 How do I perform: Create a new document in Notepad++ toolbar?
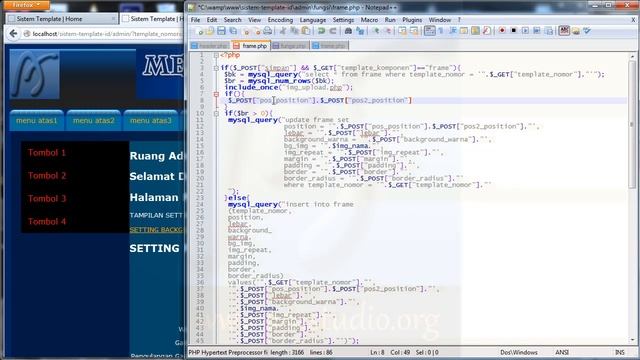[199, 31]
